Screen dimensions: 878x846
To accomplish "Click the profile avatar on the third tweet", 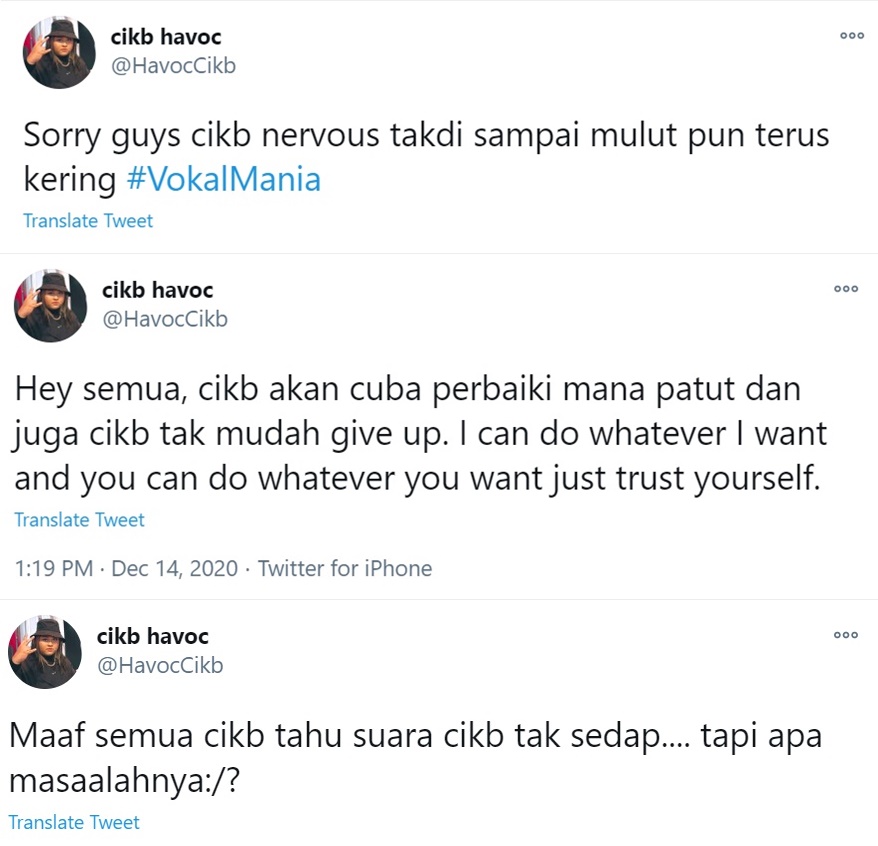I will tap(45, 652).
